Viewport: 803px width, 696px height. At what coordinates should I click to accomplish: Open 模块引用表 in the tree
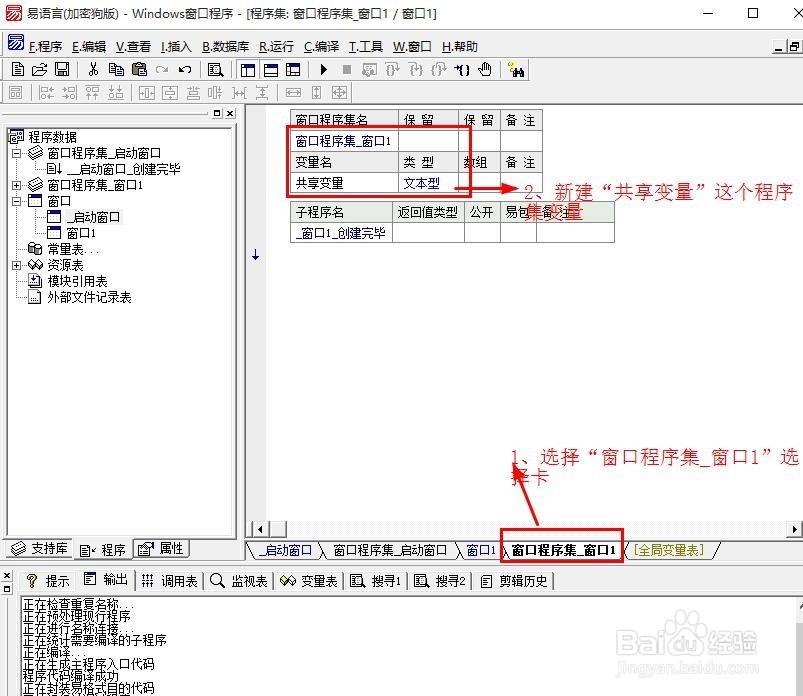click(x=77, y=281)
